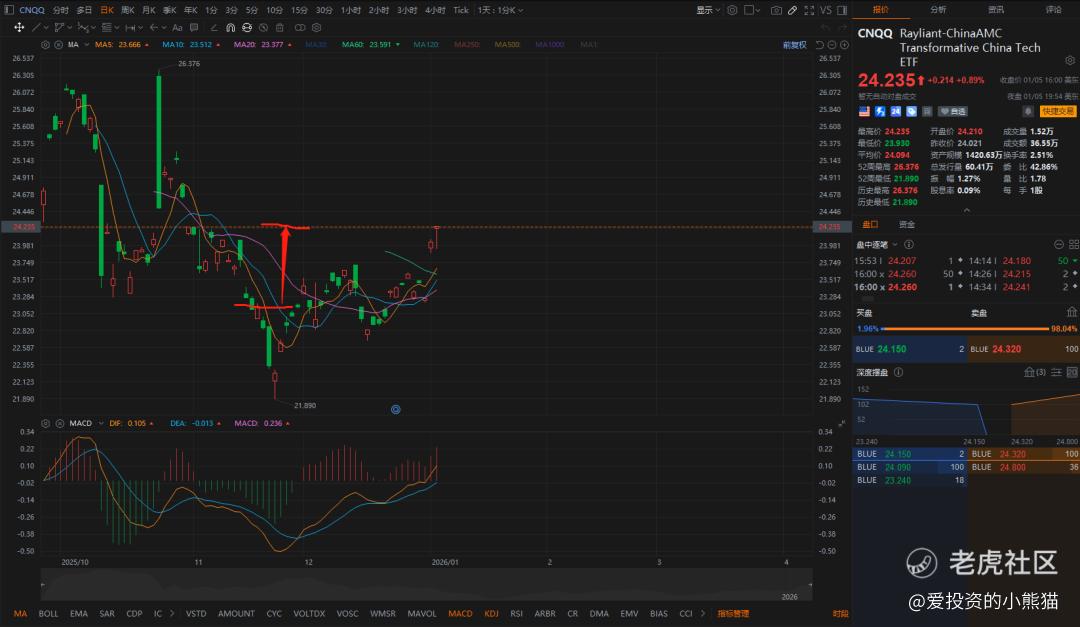Switch to 资金 capital tab
This screenshot has height=627, width=1080.
[906, 225]
